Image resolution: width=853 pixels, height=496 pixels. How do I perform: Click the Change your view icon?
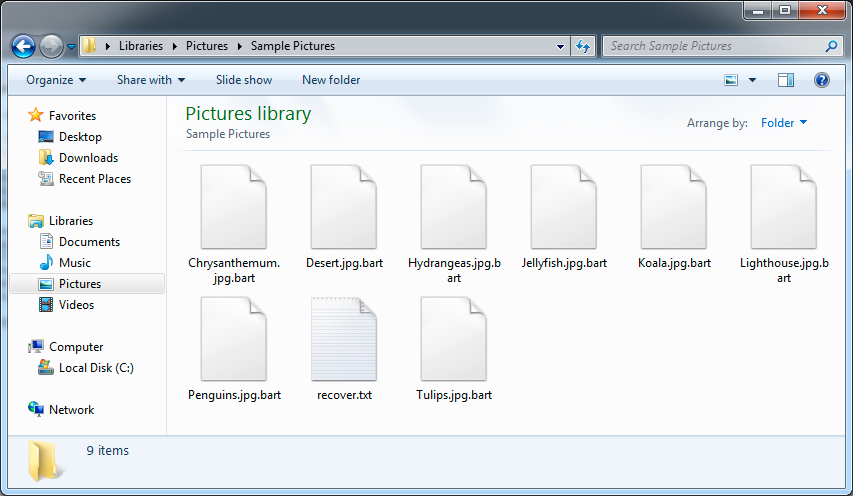pos(731,80)
